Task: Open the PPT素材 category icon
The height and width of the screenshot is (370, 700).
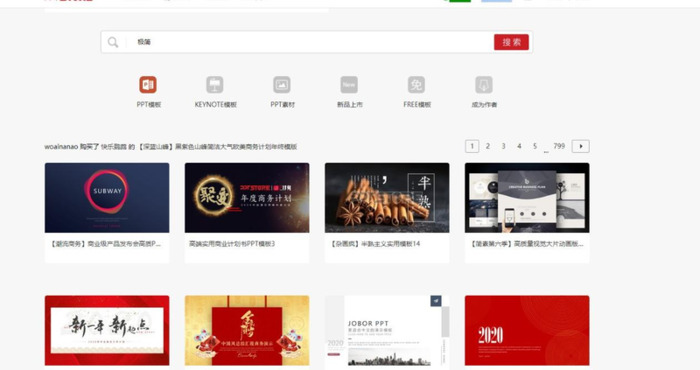Action: [282, 84]
